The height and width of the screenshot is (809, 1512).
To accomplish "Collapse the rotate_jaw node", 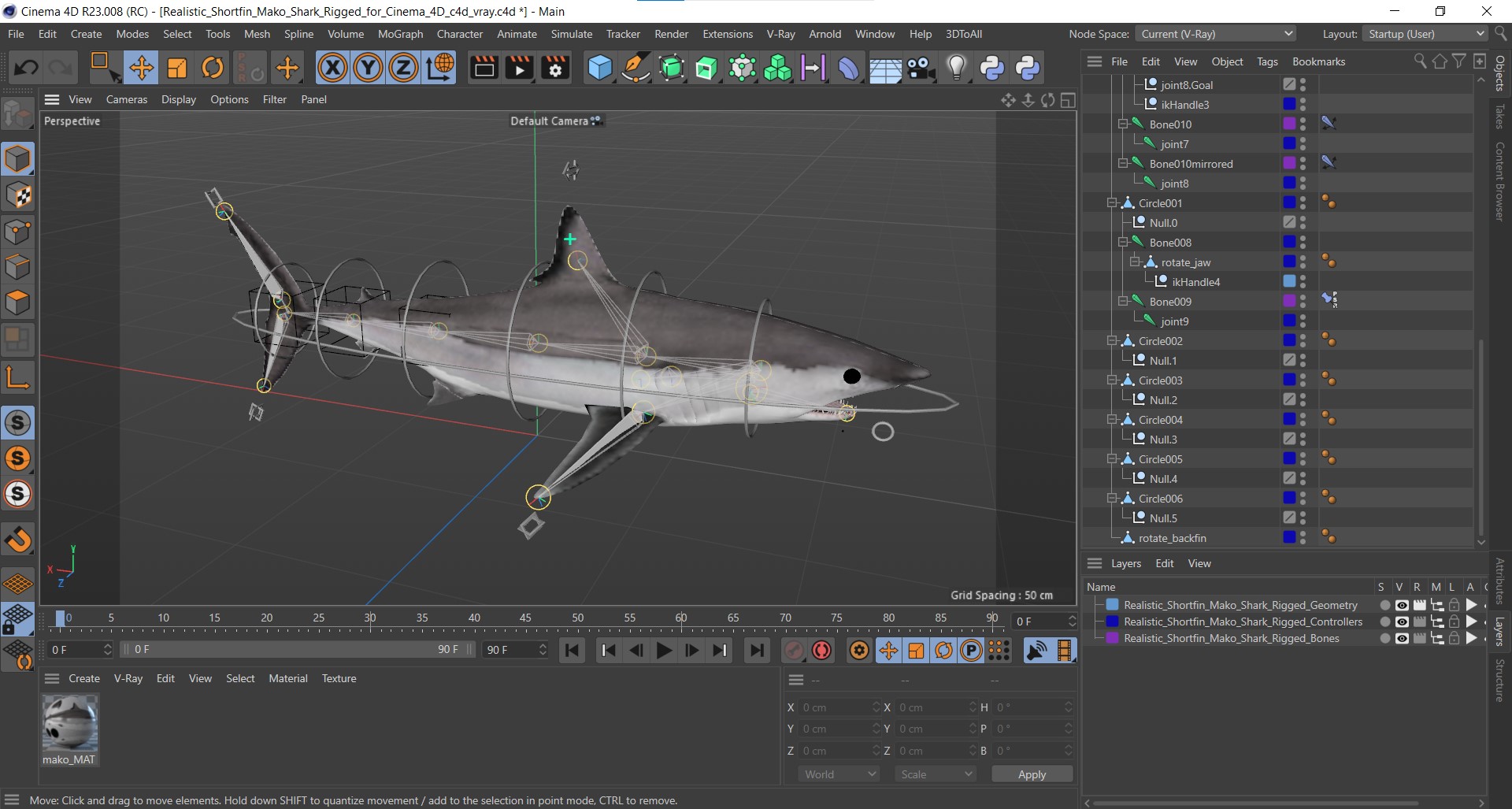I will (x=1135, y=262).
